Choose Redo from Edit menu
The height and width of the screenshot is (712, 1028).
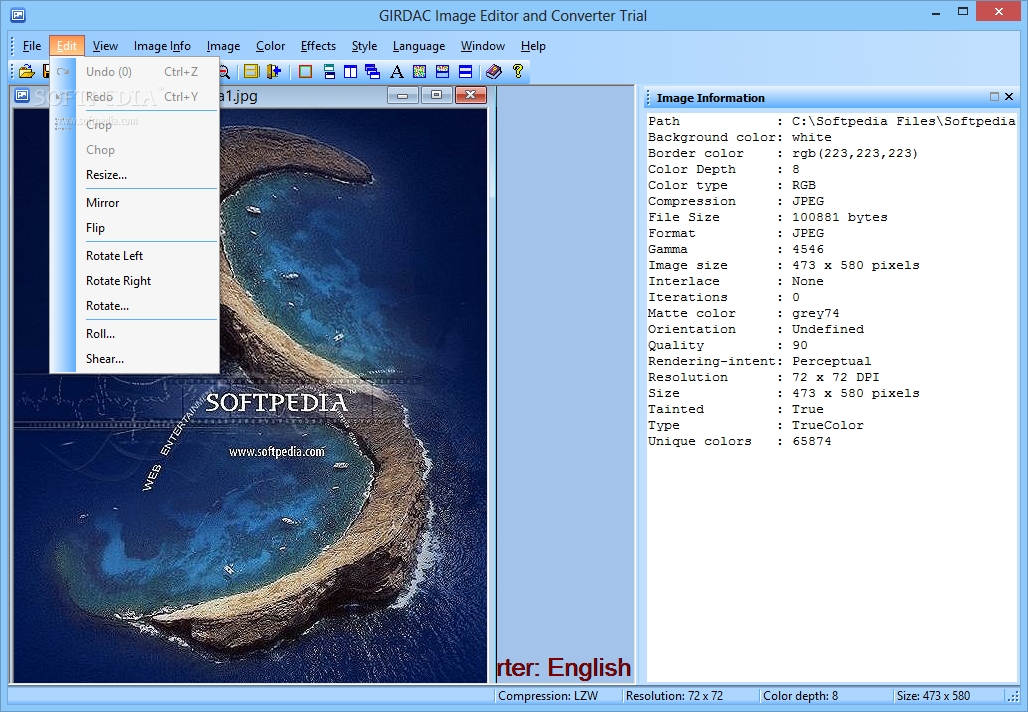tap(134, 96)
